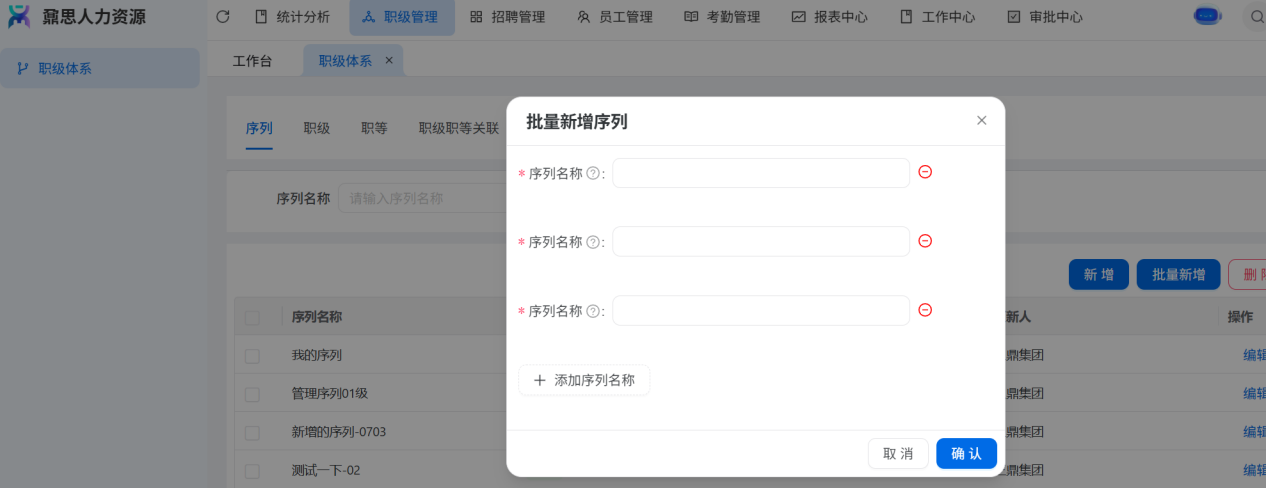Screen dimensions: 1266x488
Task: Close the 批量新增序列 dialog with X
Action: point(981,121)
